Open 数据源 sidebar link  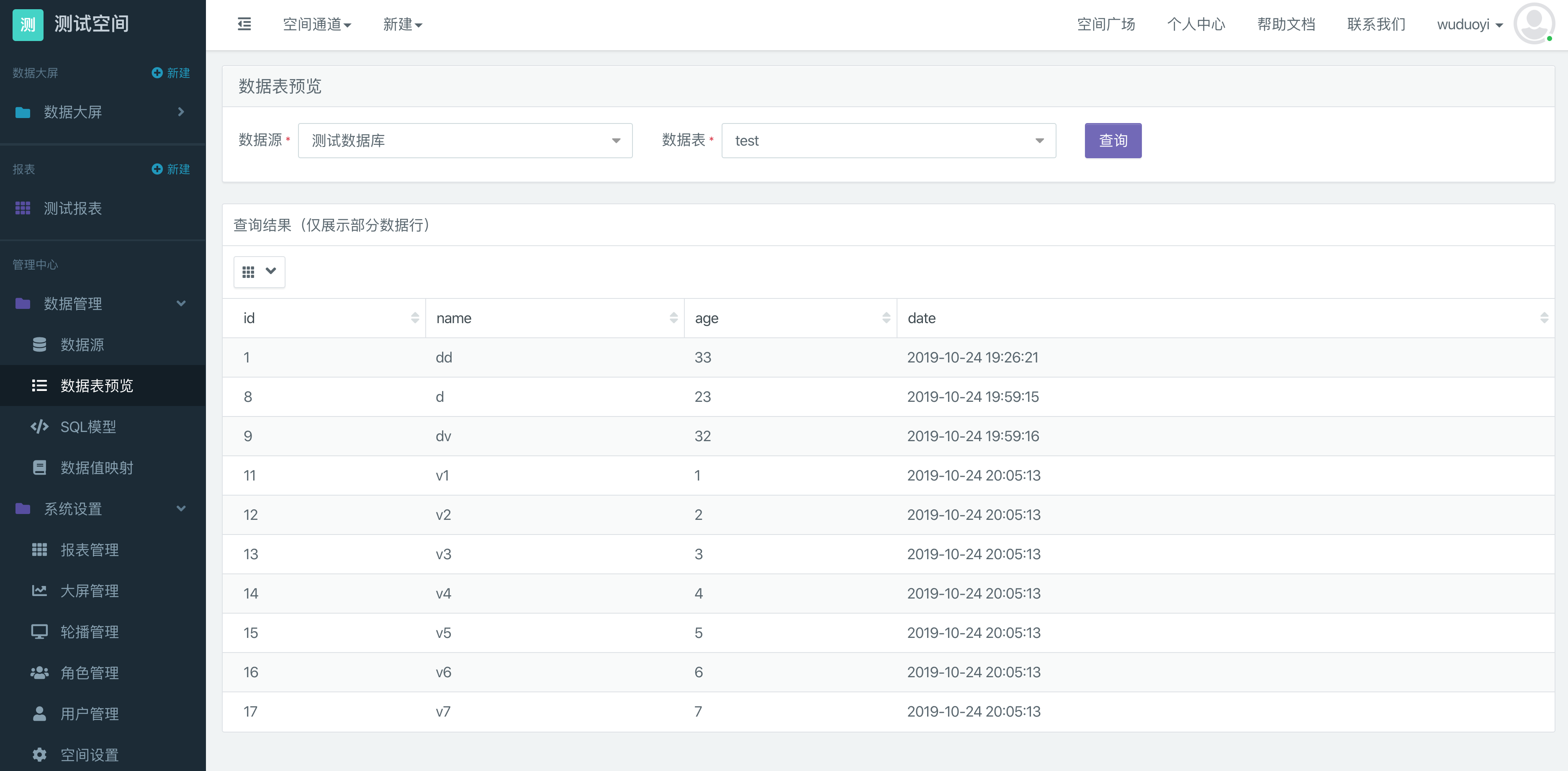pos(82,344)
